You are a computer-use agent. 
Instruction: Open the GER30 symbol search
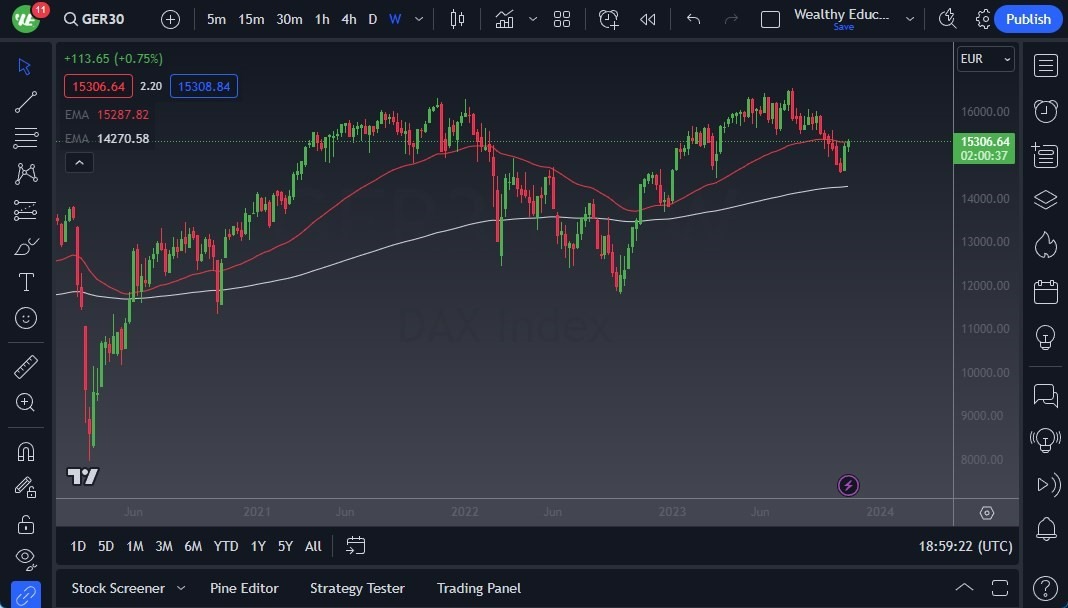94,18
